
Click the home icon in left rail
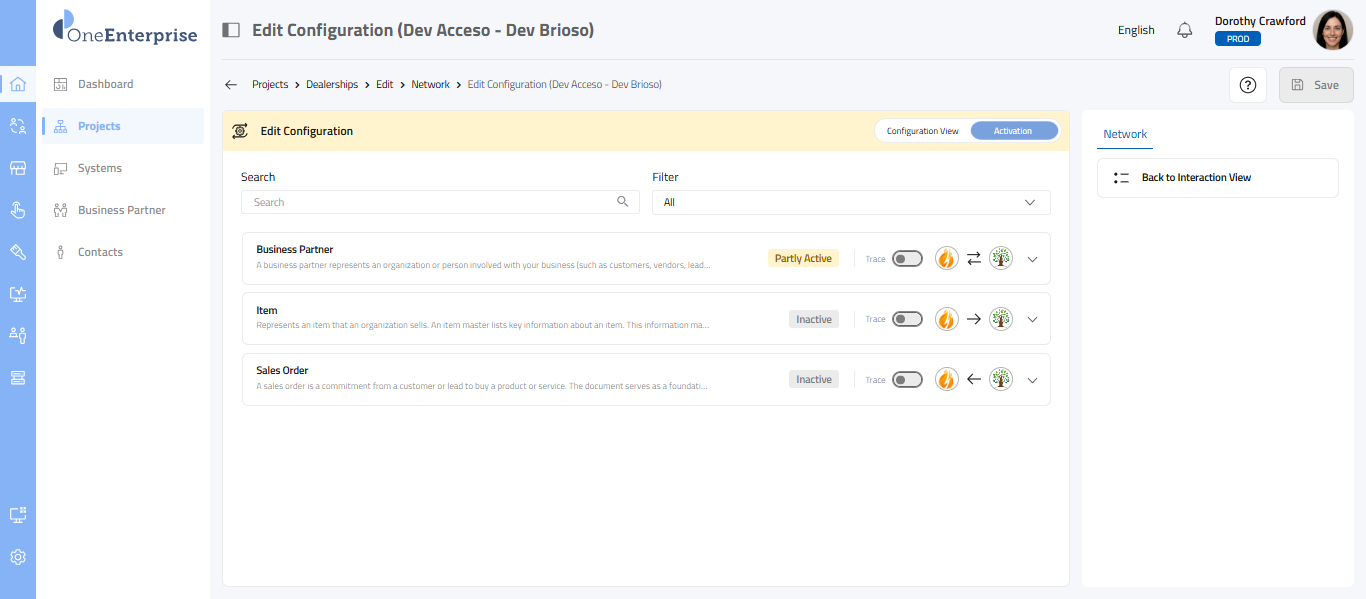[x=18, y=84]
